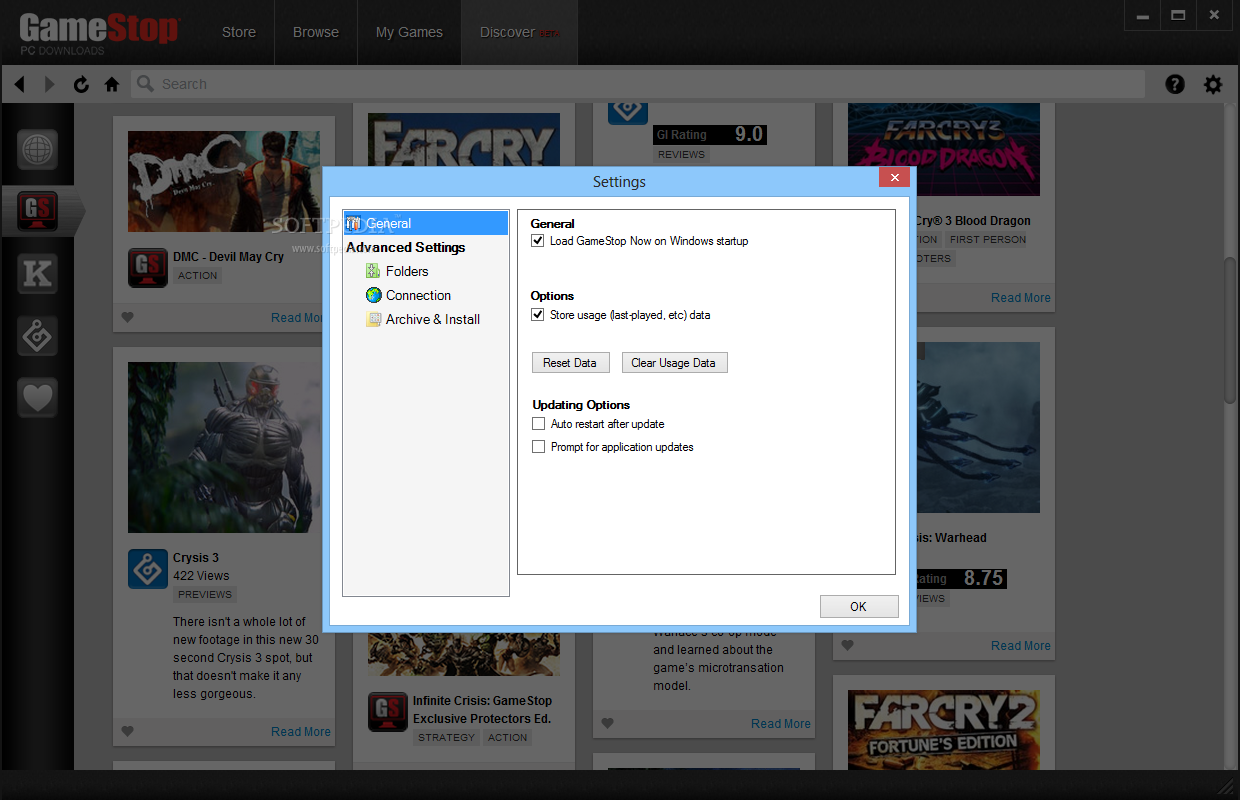
Task: Minimize the GameStop window
Action: click(x=1143, y=15)
